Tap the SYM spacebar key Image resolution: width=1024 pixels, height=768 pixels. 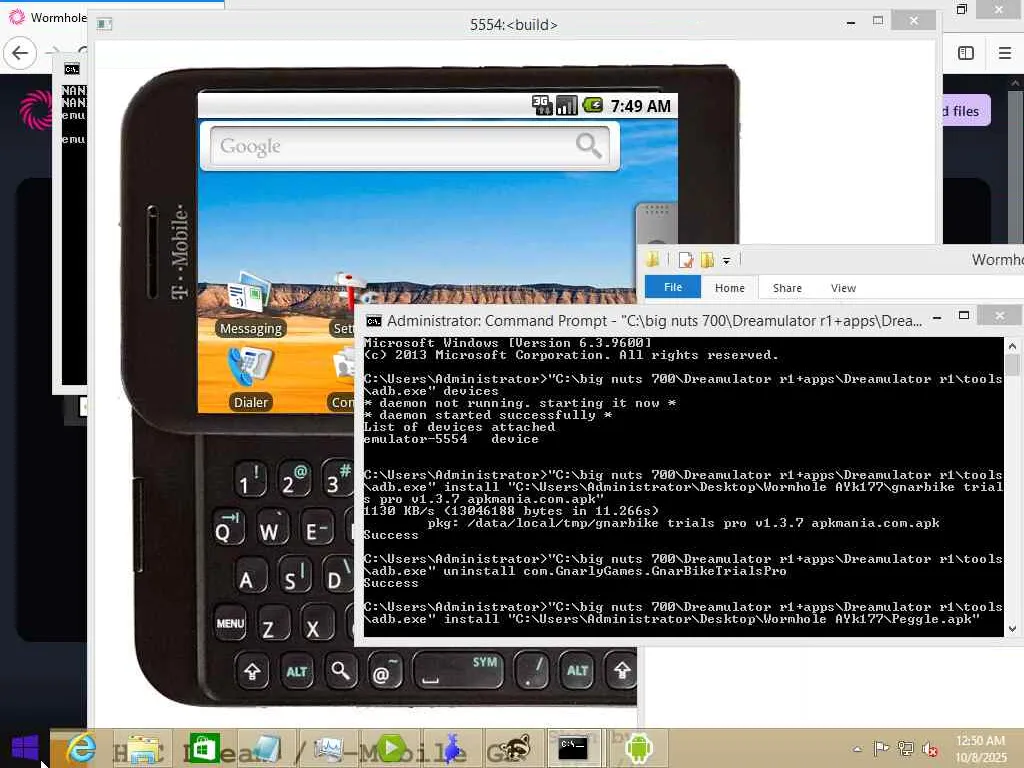458,670
